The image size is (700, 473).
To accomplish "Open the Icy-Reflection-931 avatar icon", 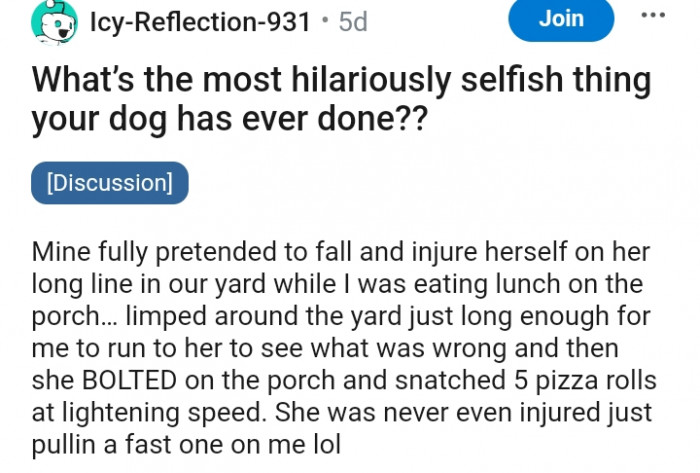I will coord(54,21).
